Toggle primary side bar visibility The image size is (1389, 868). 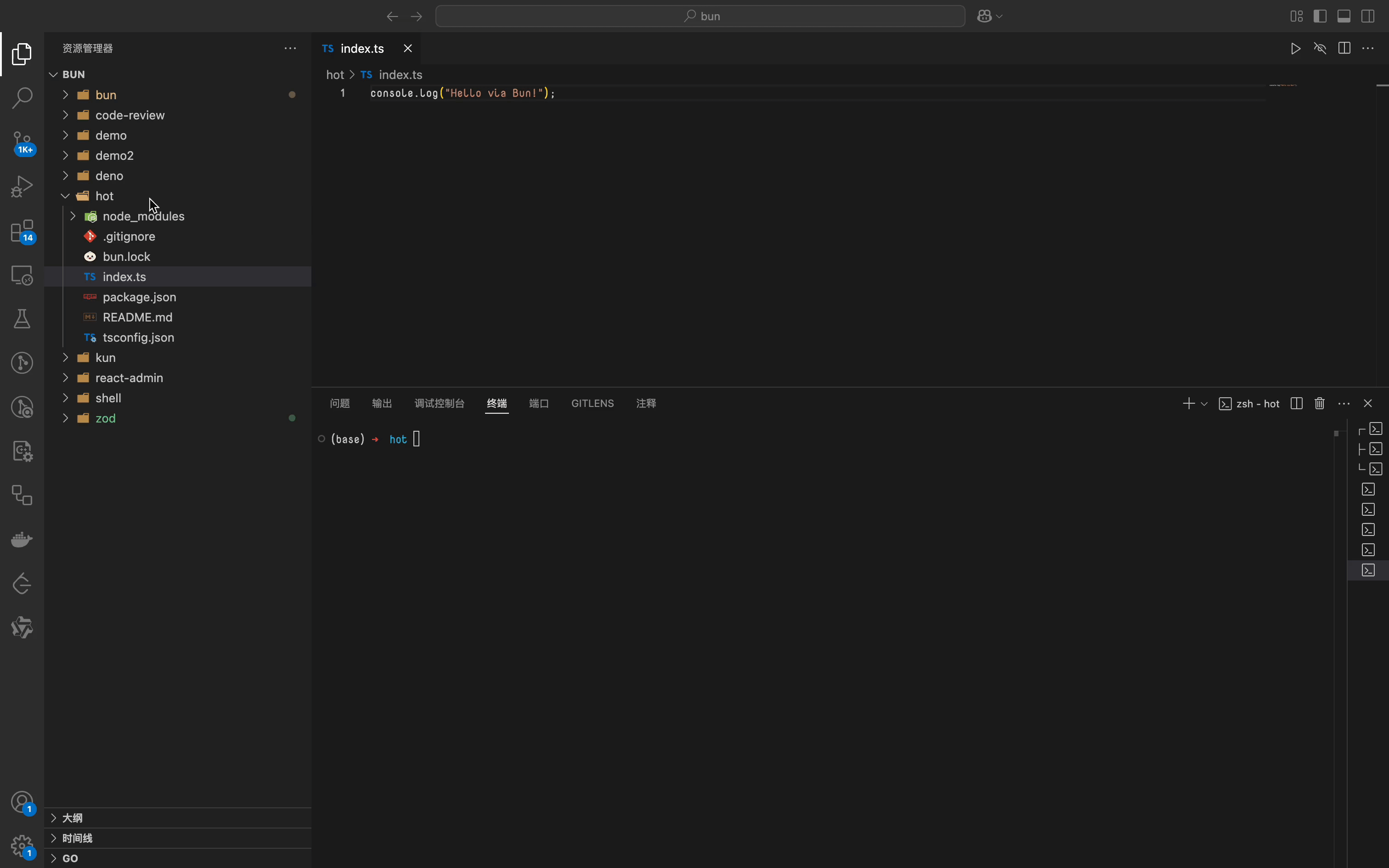[1320, 16]
